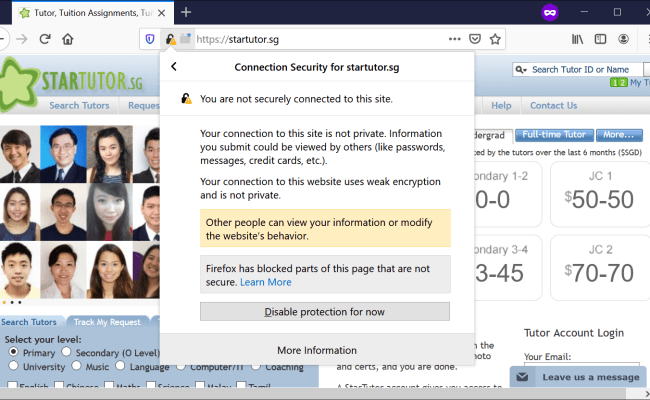Click tutor photo with blue background and glasses
This screenshot has height=400, width=650.
63,154
